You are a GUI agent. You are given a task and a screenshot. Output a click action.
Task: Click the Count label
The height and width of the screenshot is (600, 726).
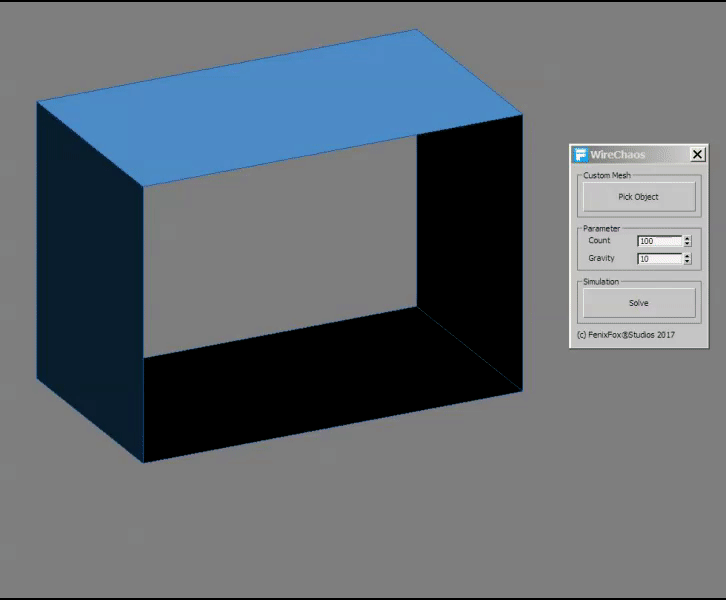pos(599,240)
